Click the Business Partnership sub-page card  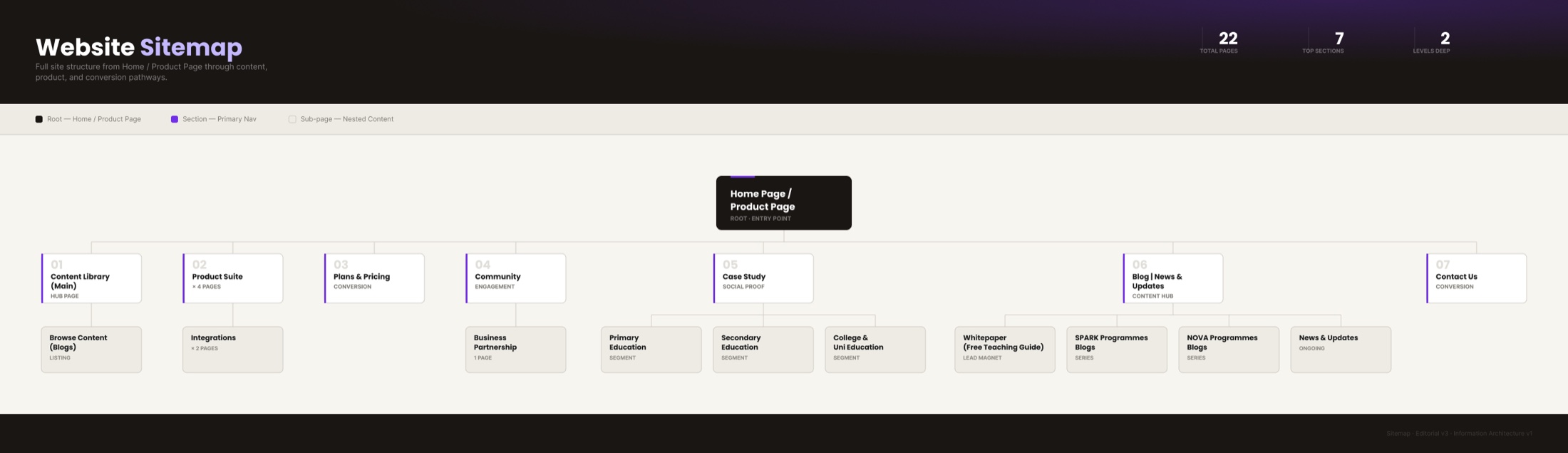click(516, 350)
